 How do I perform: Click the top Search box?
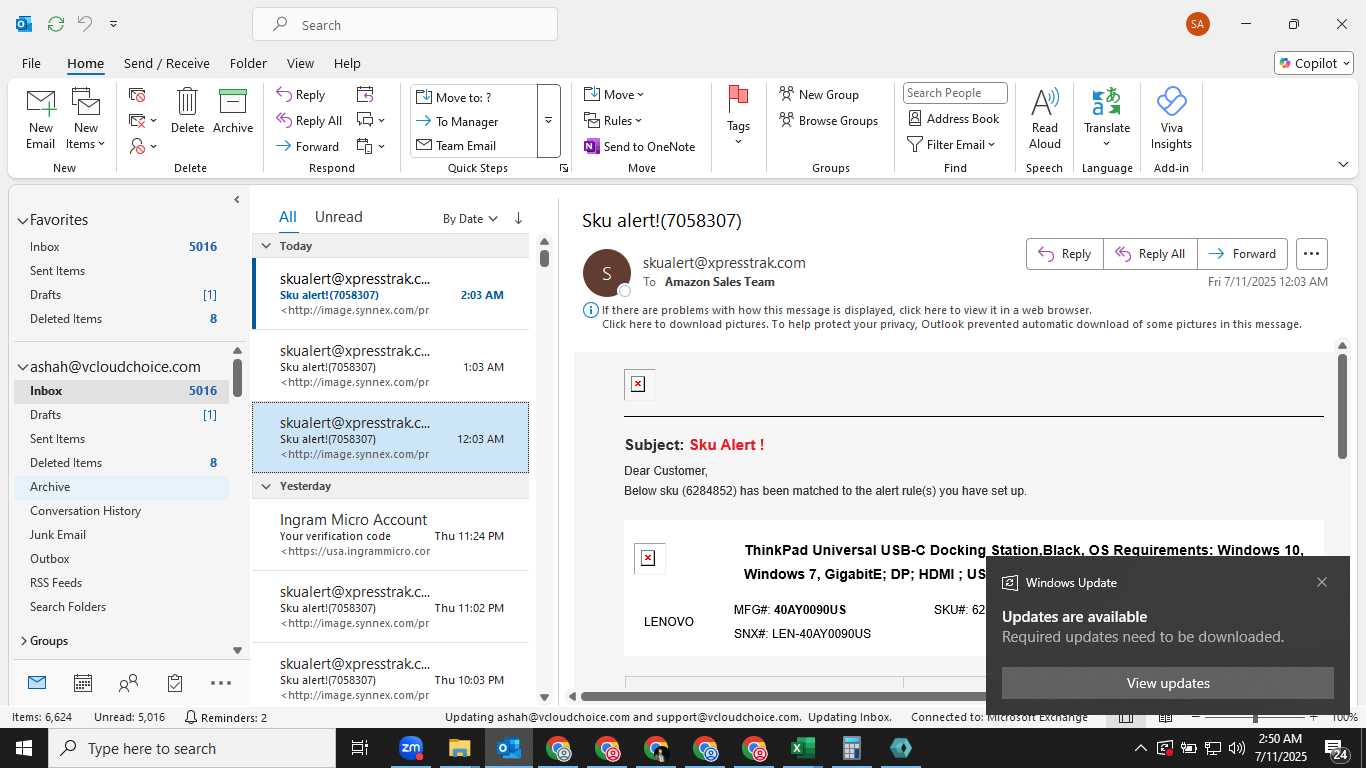point(405,25)
